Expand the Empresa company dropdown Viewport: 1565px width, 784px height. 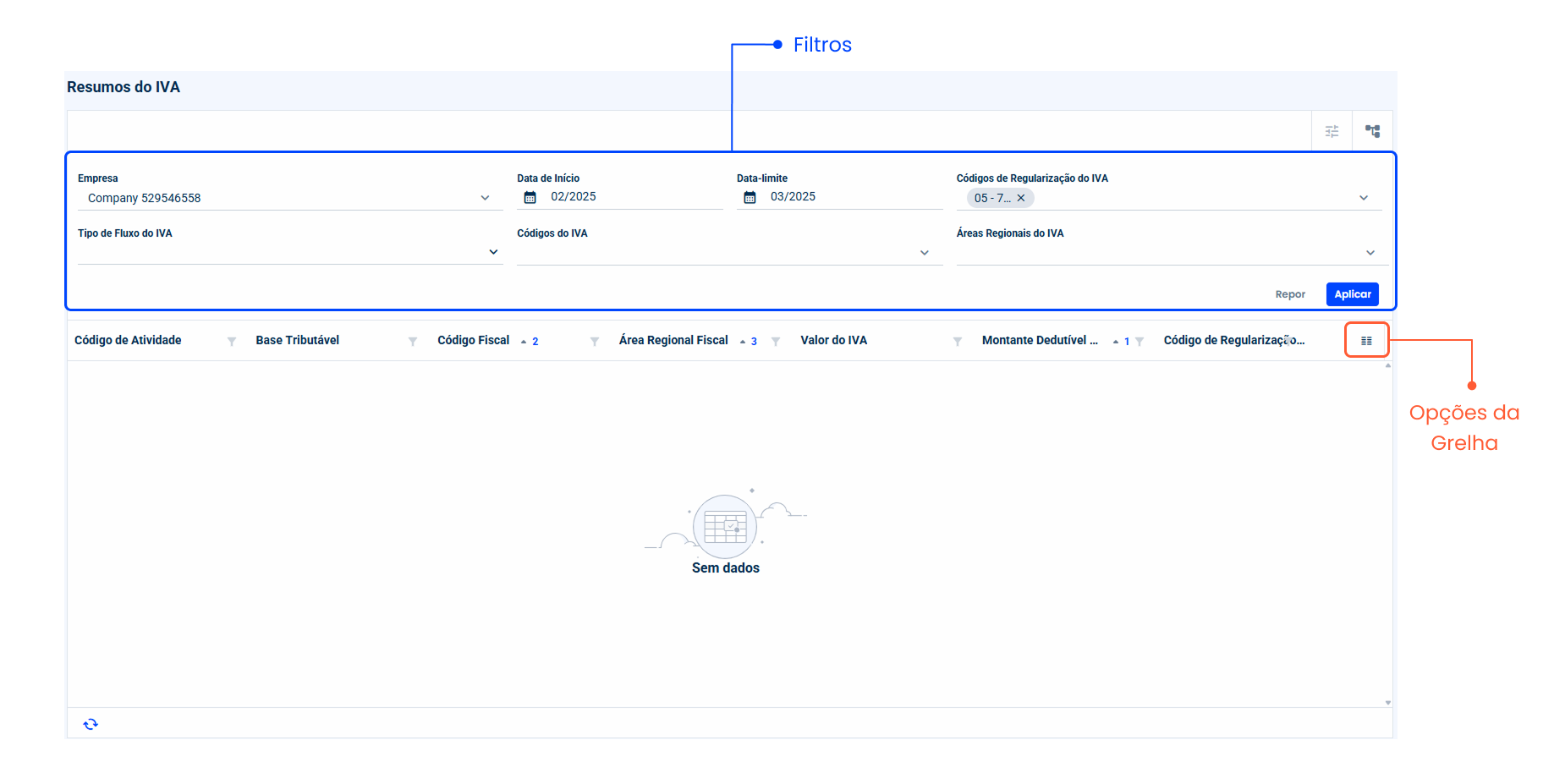tap(485, 198)
